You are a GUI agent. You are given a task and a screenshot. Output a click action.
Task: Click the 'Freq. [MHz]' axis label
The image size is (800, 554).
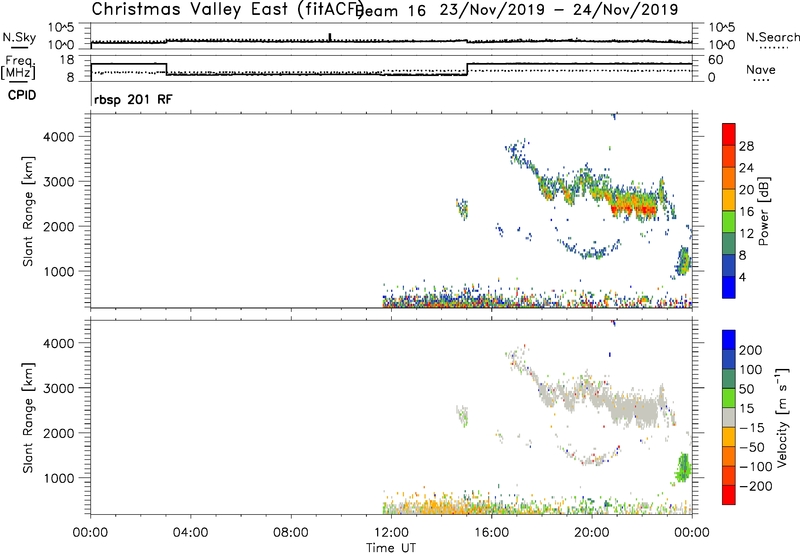tap(18, 68)
